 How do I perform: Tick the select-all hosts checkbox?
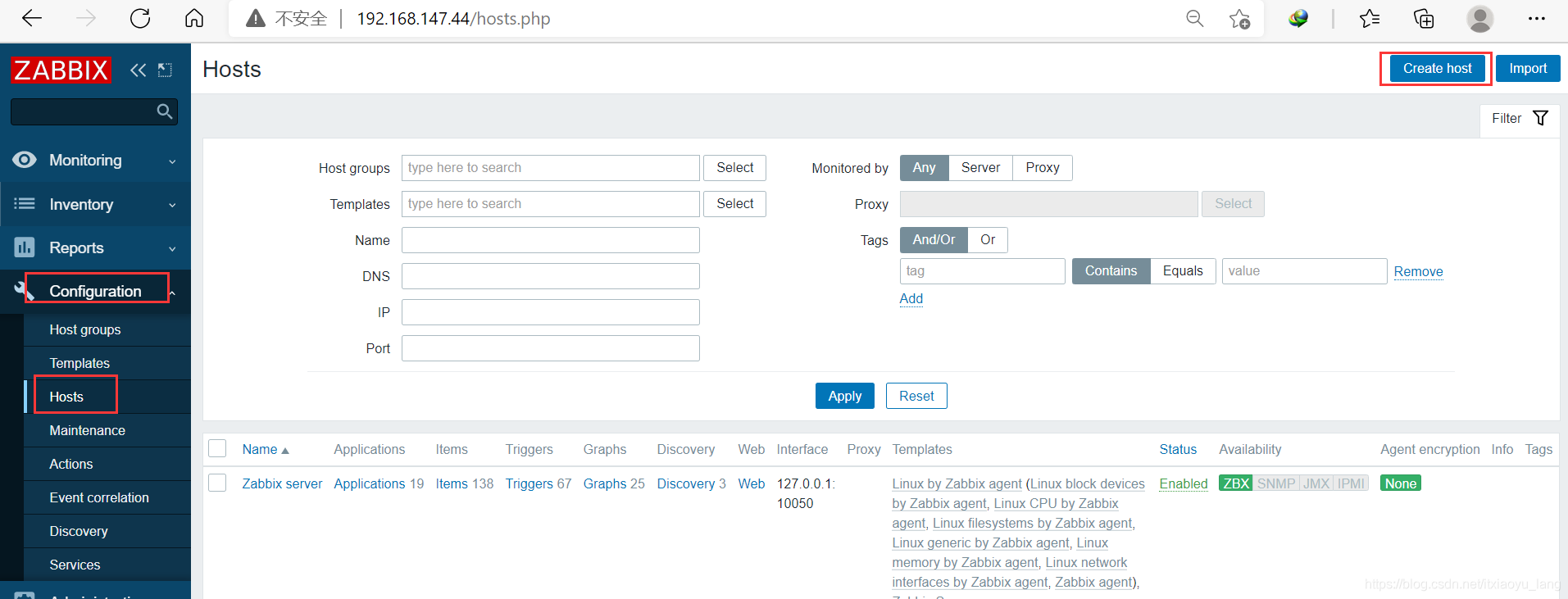(217, 448)
